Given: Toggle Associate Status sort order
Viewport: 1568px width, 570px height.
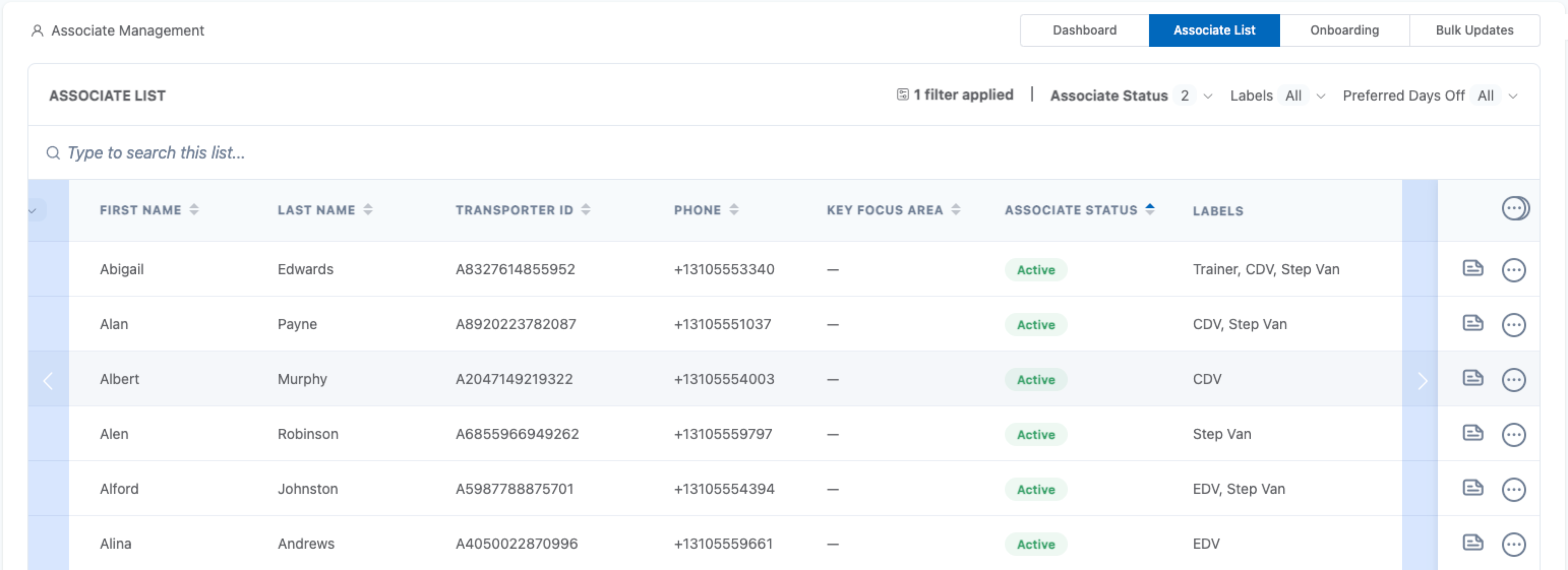Looking at the screenshot, I should click(x=1150, y=210).
